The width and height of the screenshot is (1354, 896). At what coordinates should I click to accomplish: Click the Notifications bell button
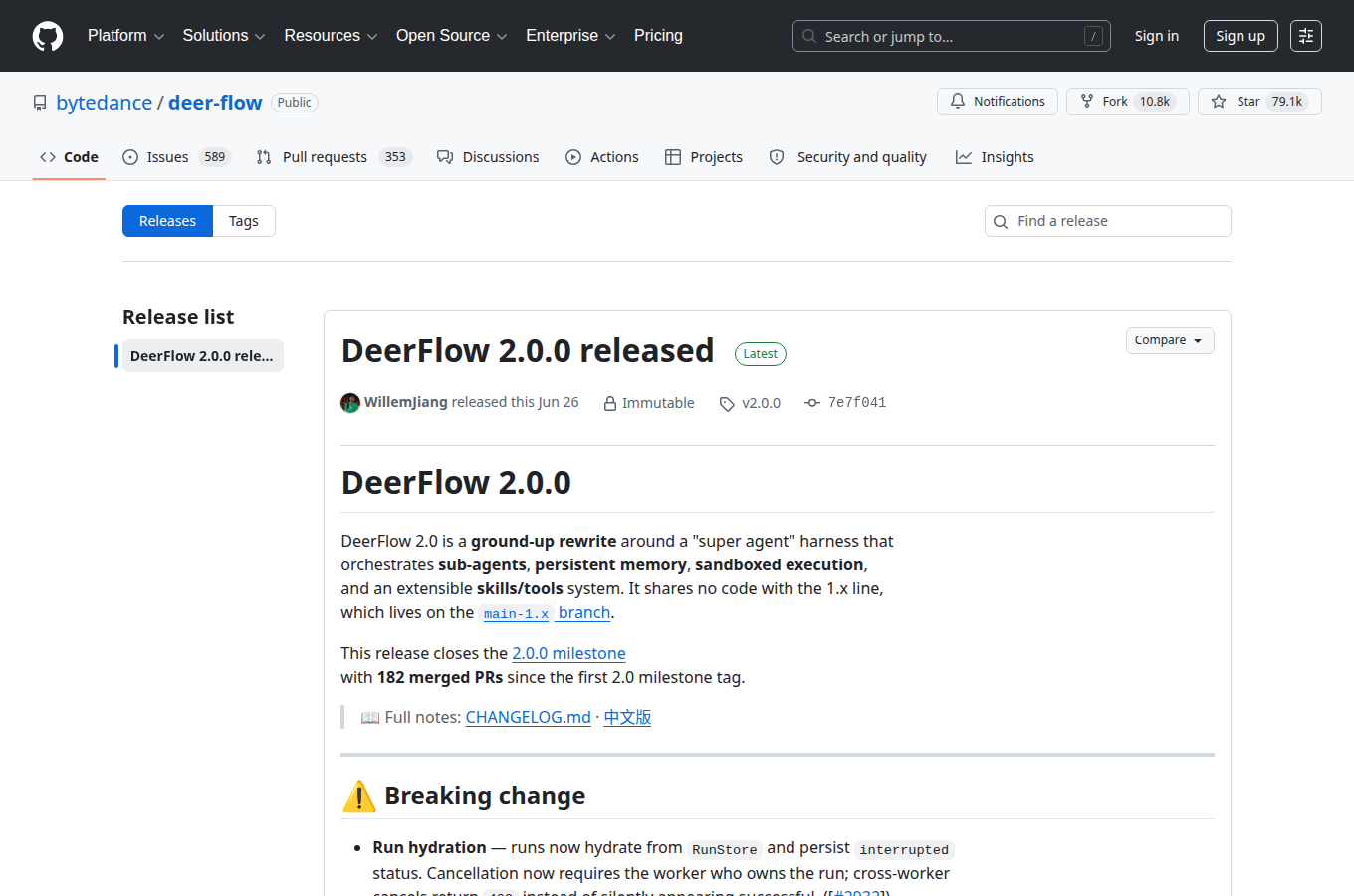[998, 102]
